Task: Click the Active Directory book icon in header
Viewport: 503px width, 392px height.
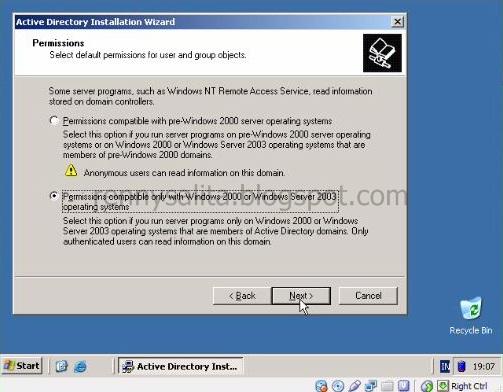Action: click(382, 53)
